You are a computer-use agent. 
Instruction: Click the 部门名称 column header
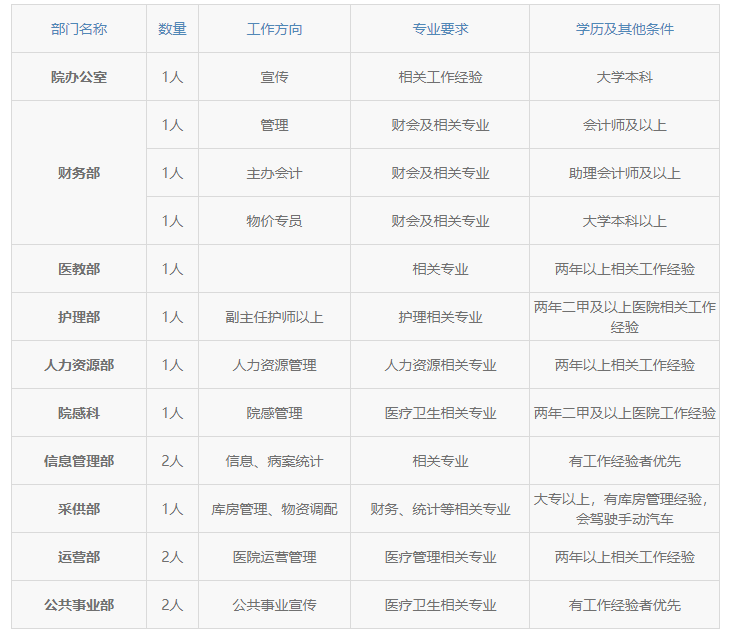pos(79,29)
